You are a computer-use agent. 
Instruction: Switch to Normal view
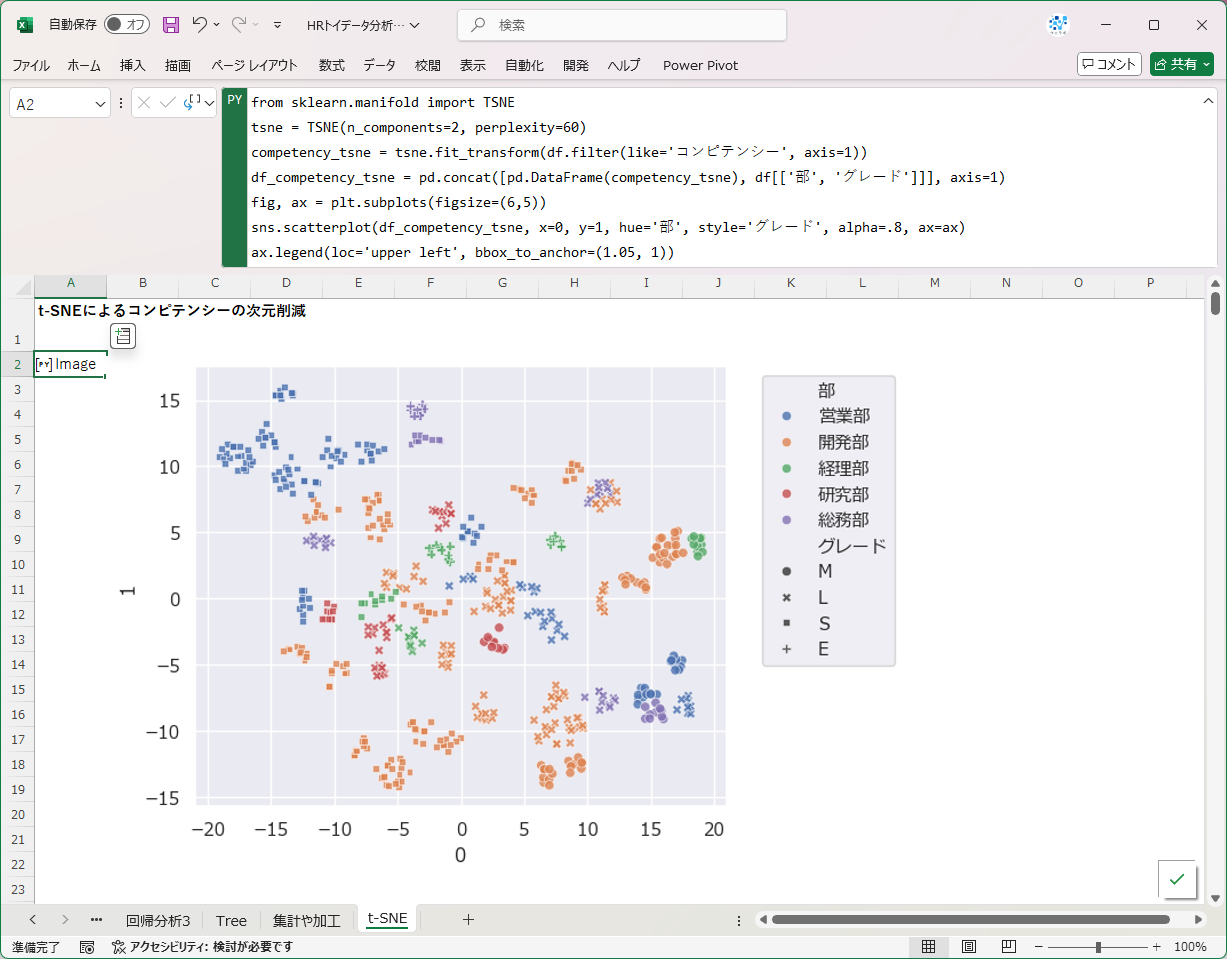928,947
